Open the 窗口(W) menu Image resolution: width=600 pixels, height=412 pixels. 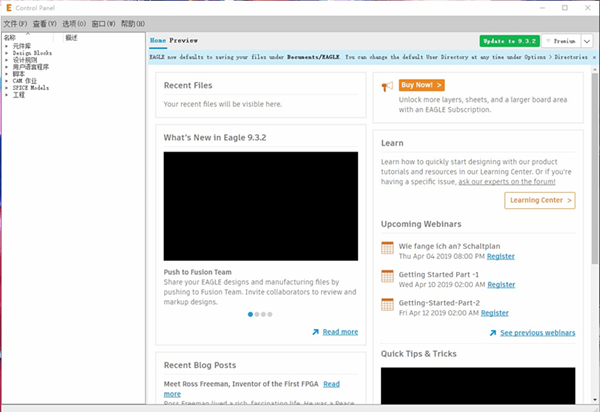tap(103, 24)
